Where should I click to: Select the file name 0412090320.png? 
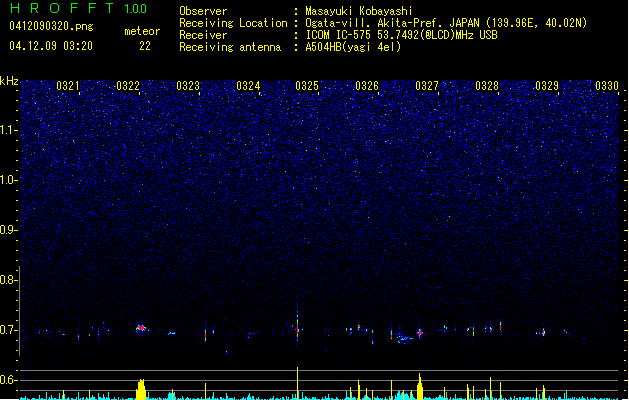coord(51,26)
